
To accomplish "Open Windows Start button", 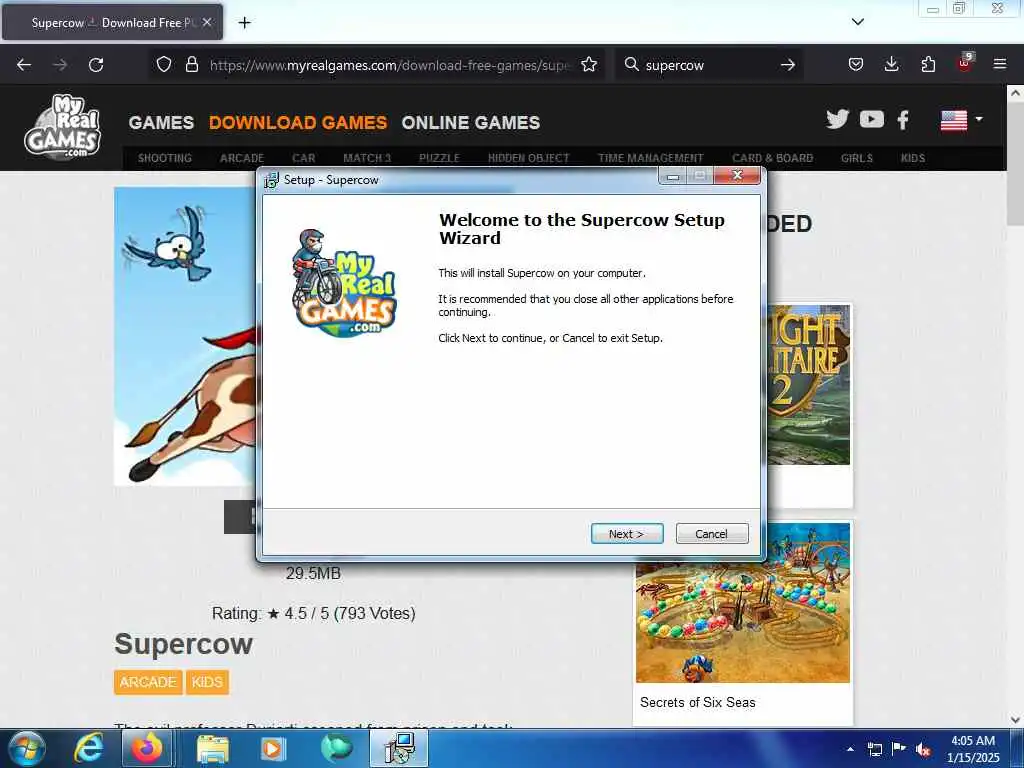I will pyautogui.click(x=26, y=748).
